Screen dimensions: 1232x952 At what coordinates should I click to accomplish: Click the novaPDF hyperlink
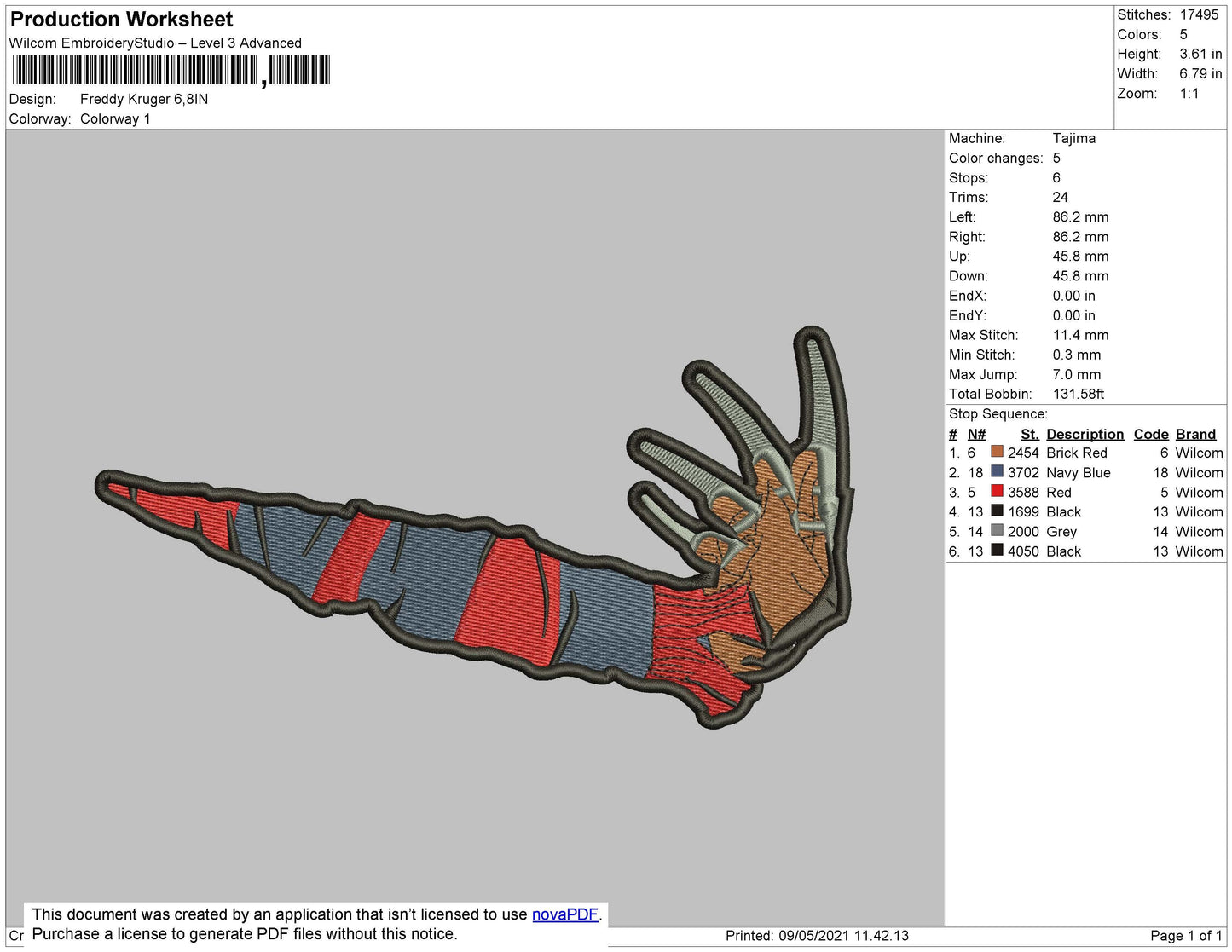tap(565, 914)
